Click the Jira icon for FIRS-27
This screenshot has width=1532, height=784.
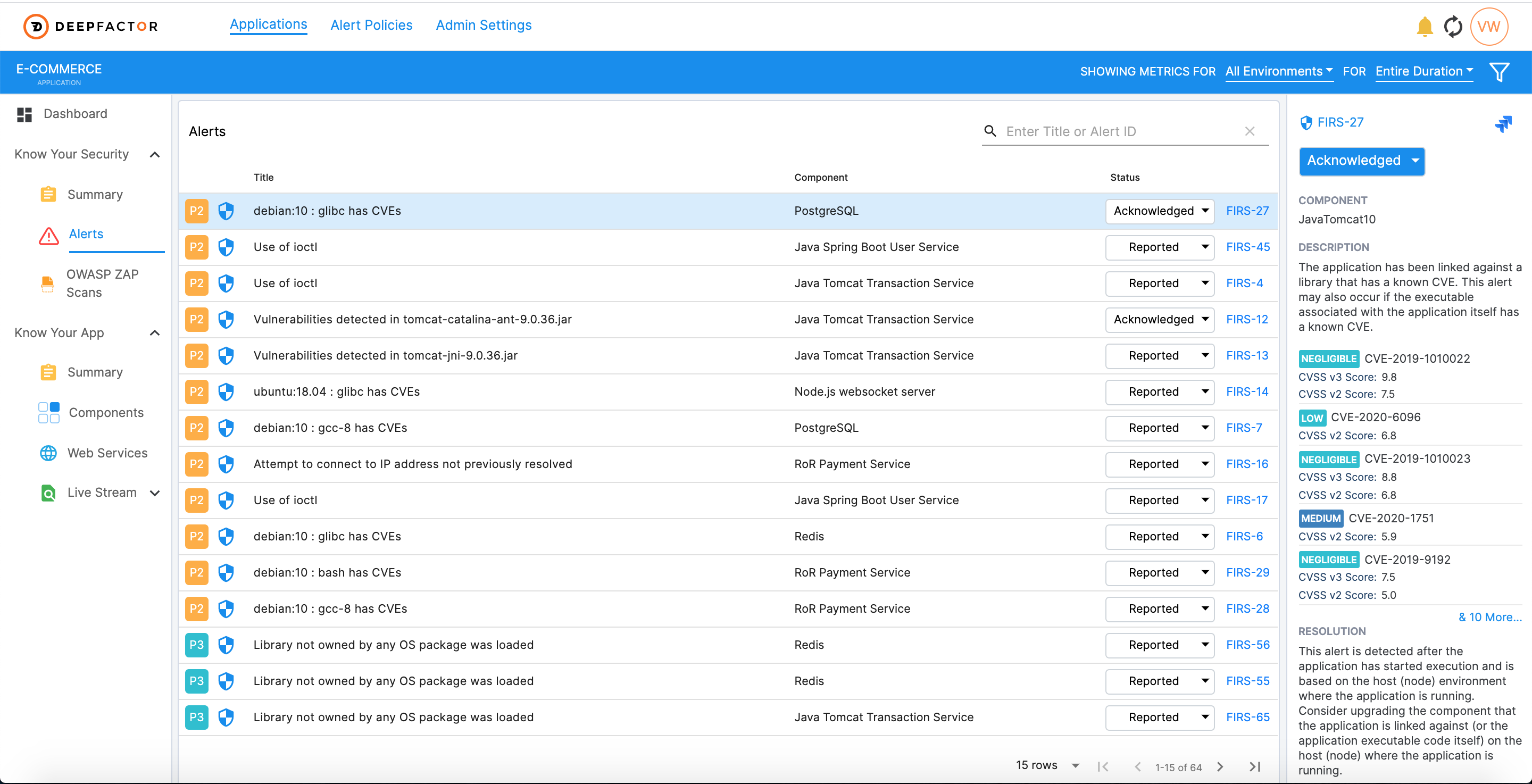pos(1503,124)
